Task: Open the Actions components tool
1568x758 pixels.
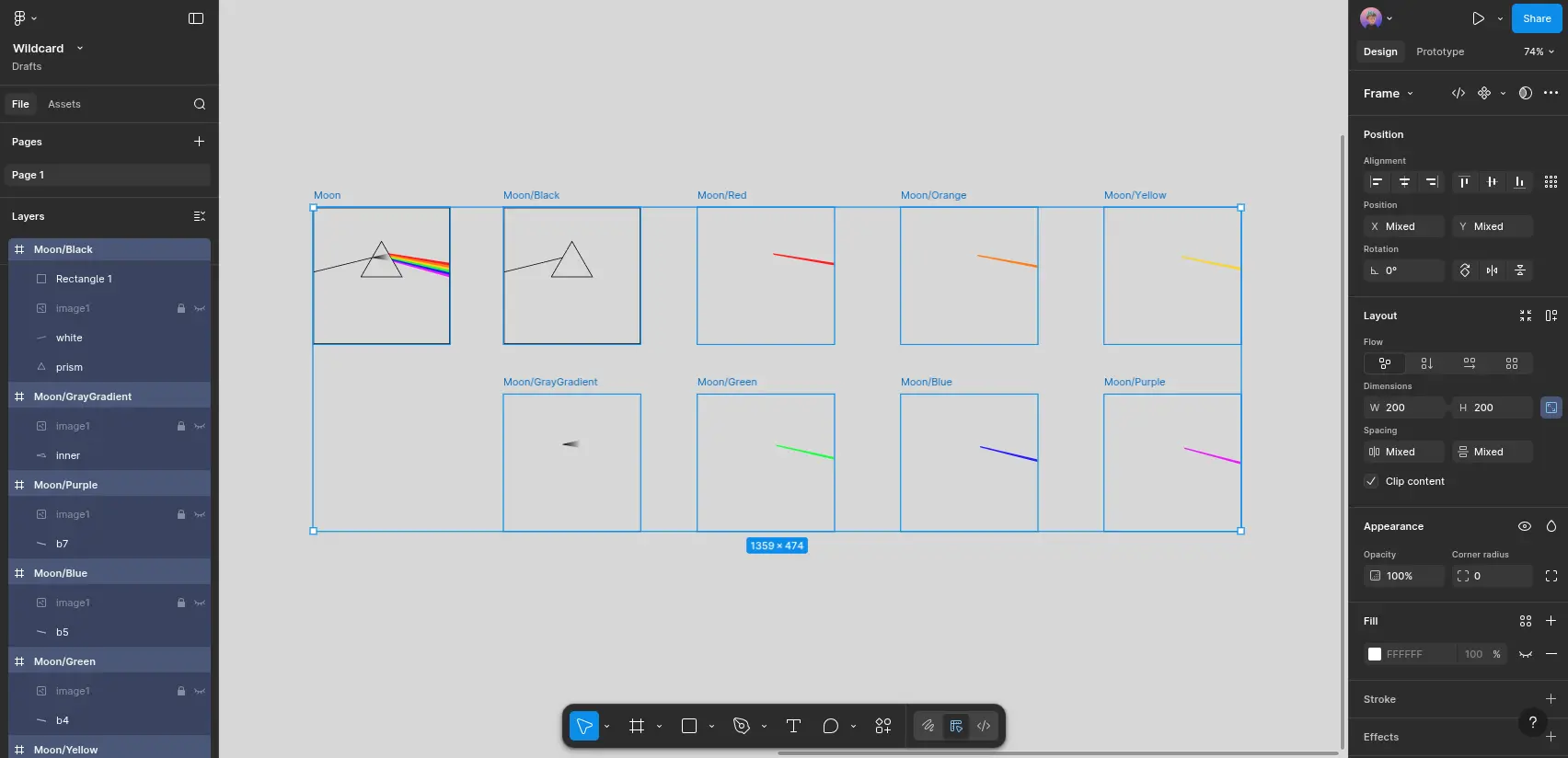Action: click(x=883, y=726)
